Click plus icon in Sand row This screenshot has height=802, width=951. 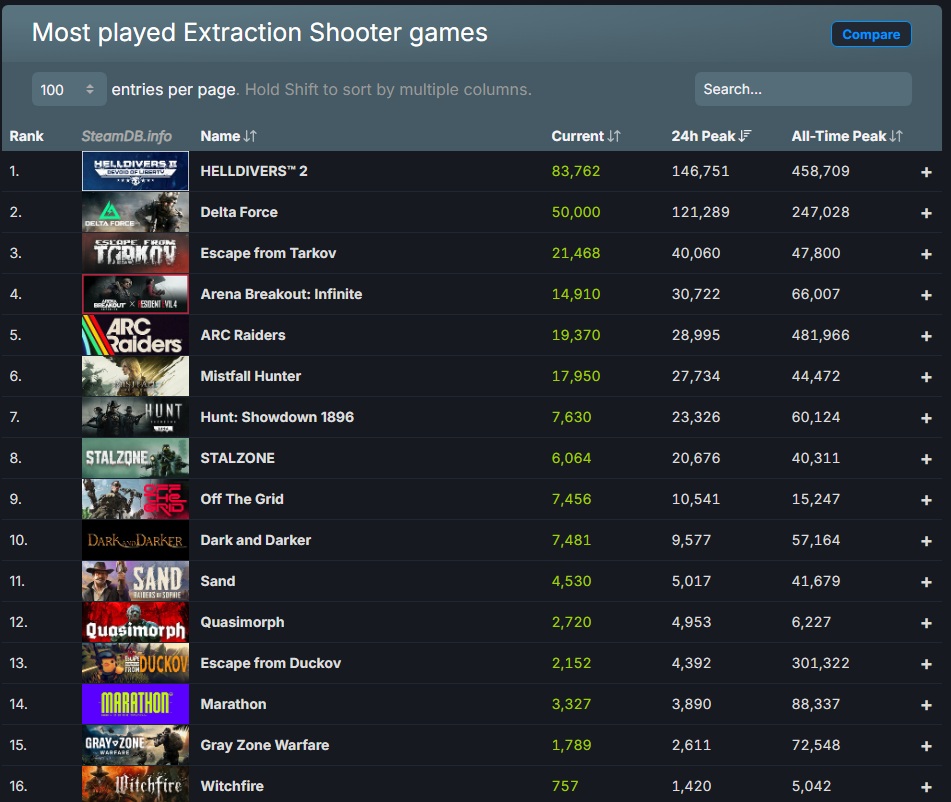pyautogui.click(x=926, y=582)
